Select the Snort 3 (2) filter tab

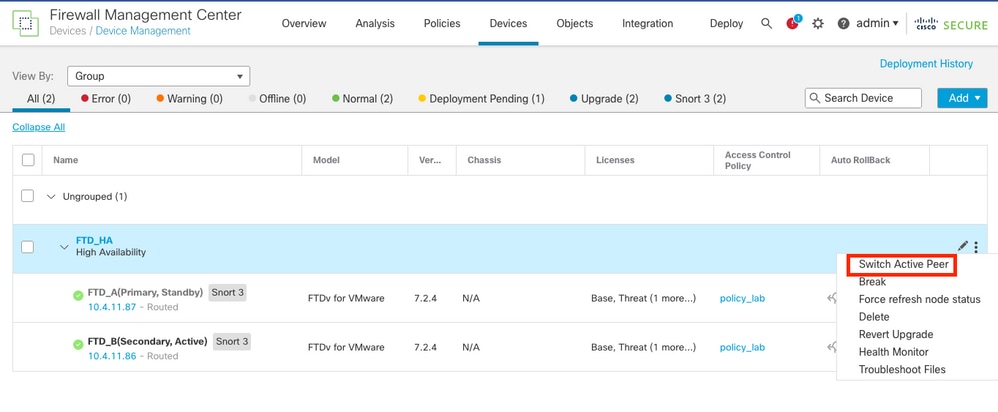coord(695,99)
